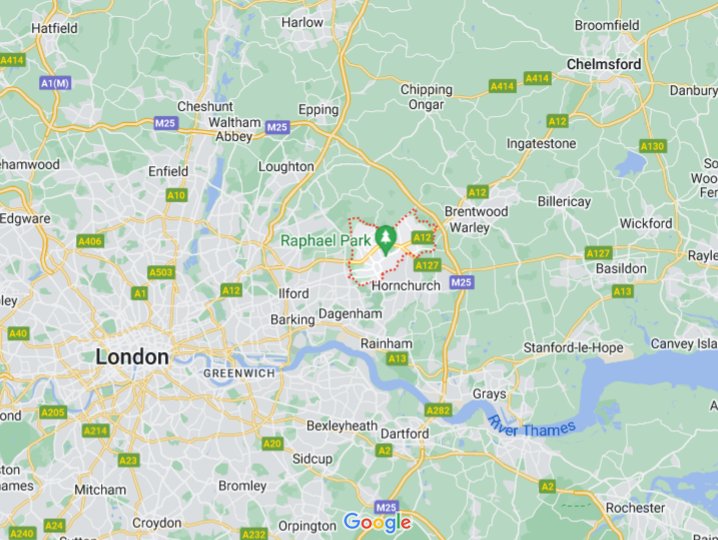Click the Chipping Ongar town label

click(426, 97)
